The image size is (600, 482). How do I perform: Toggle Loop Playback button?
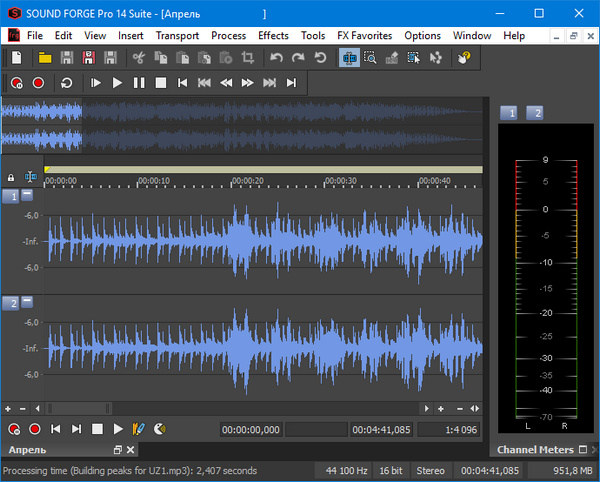point(66,83)
